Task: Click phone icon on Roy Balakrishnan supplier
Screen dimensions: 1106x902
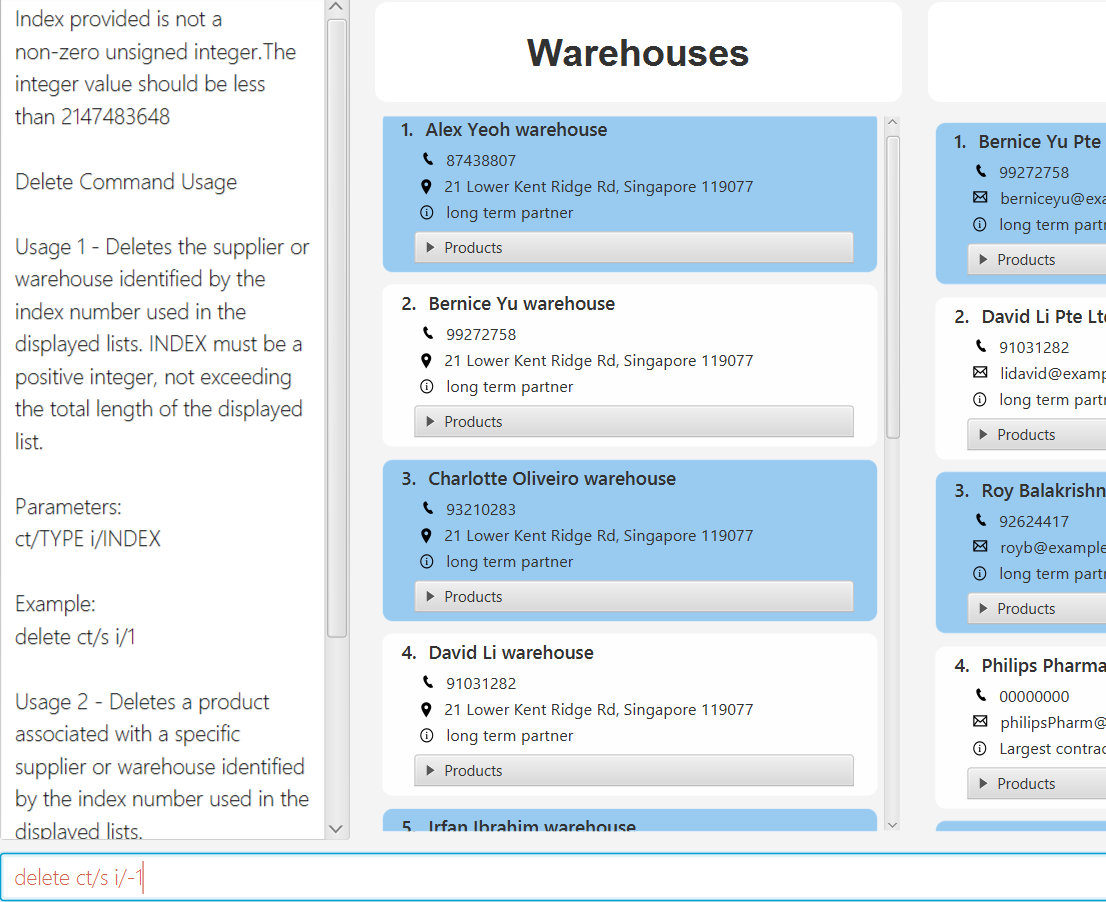Action: [x=980, y=520]
